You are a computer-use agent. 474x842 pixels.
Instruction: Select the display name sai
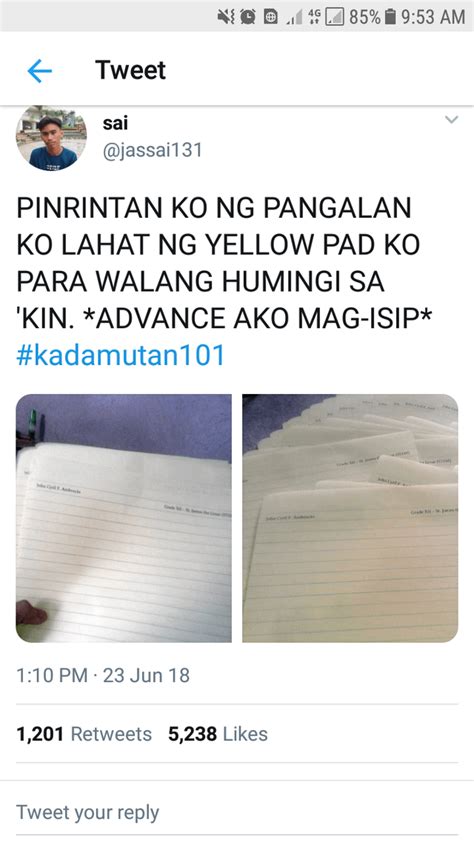click(115, 123)
